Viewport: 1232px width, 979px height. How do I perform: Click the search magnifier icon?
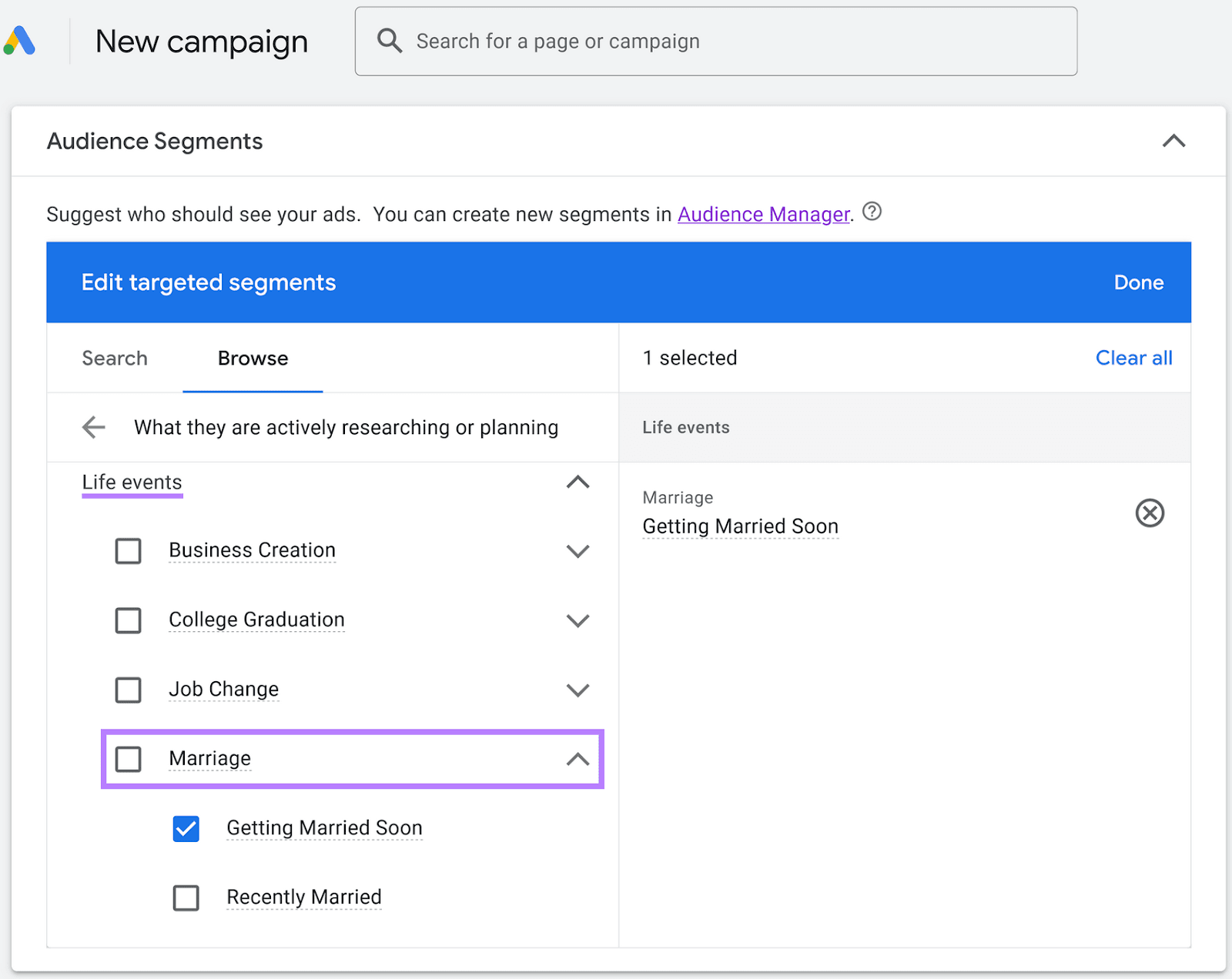390,41
